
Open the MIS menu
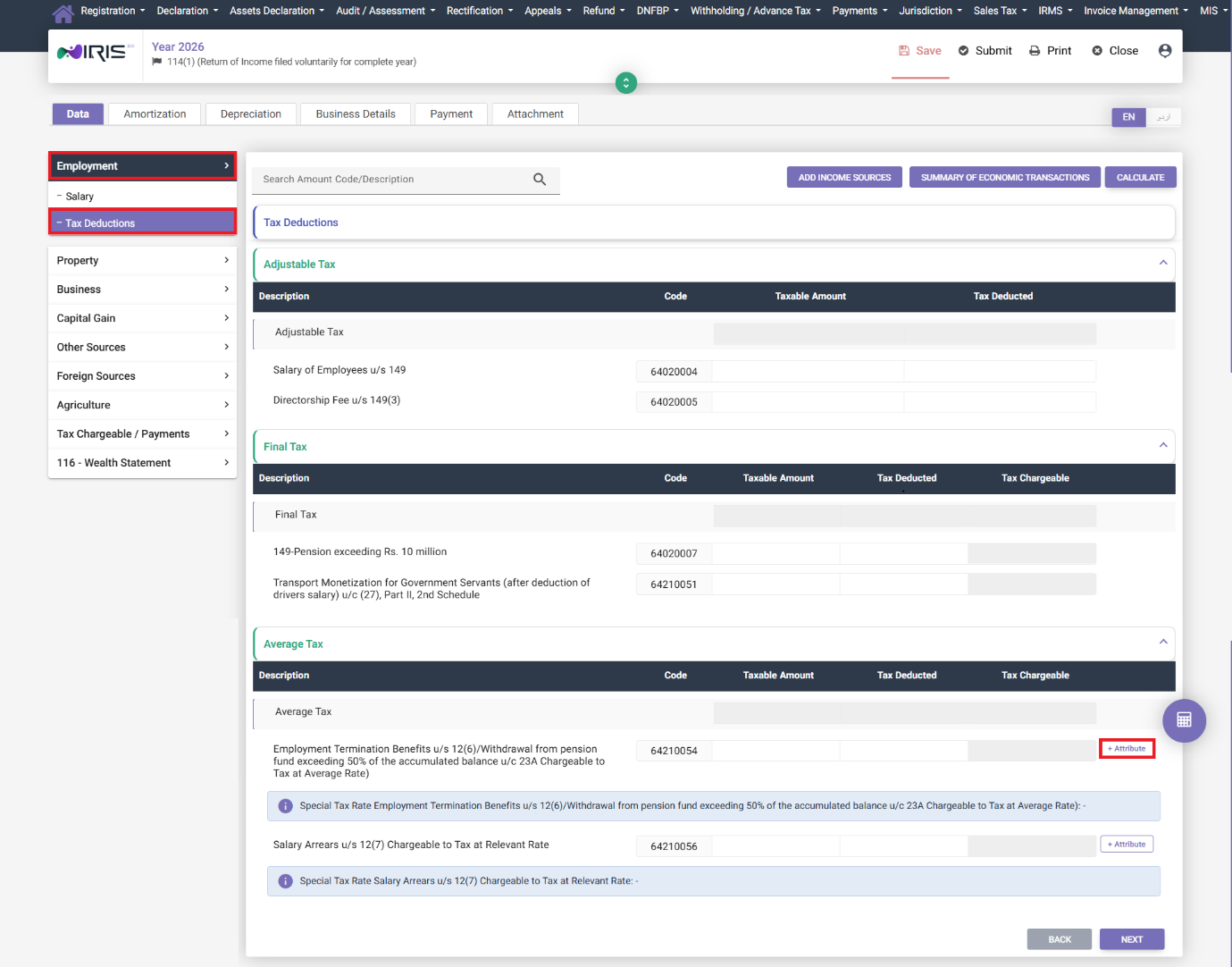(1213, 11)
